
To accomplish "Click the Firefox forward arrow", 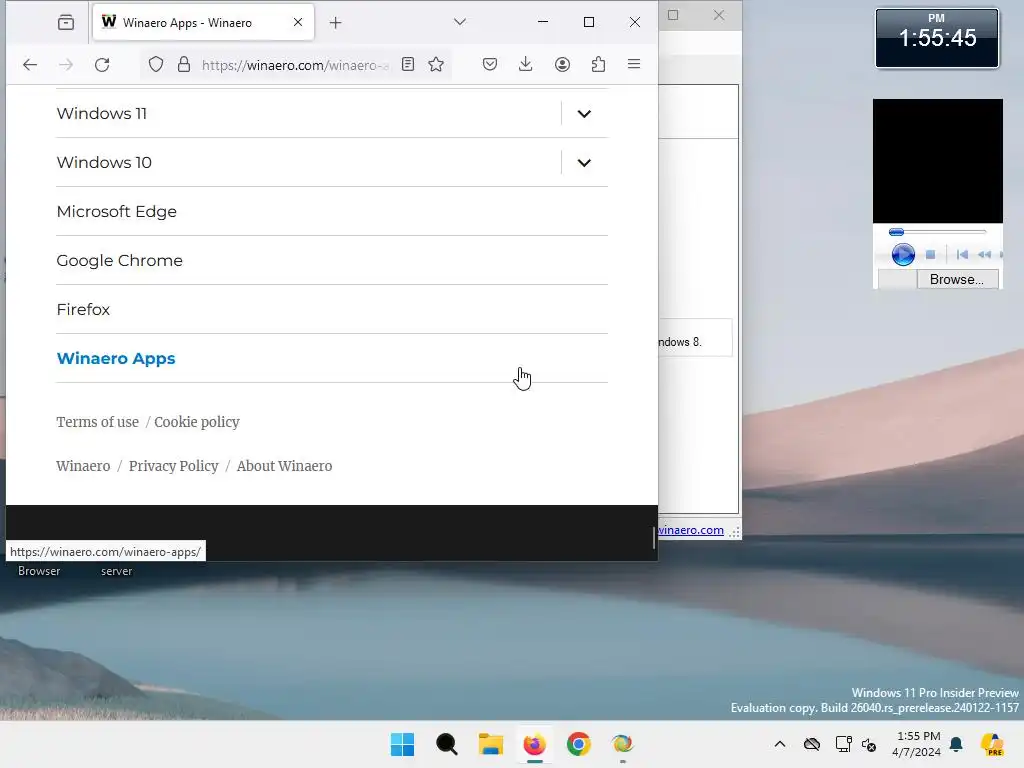I will coord(66,65).
